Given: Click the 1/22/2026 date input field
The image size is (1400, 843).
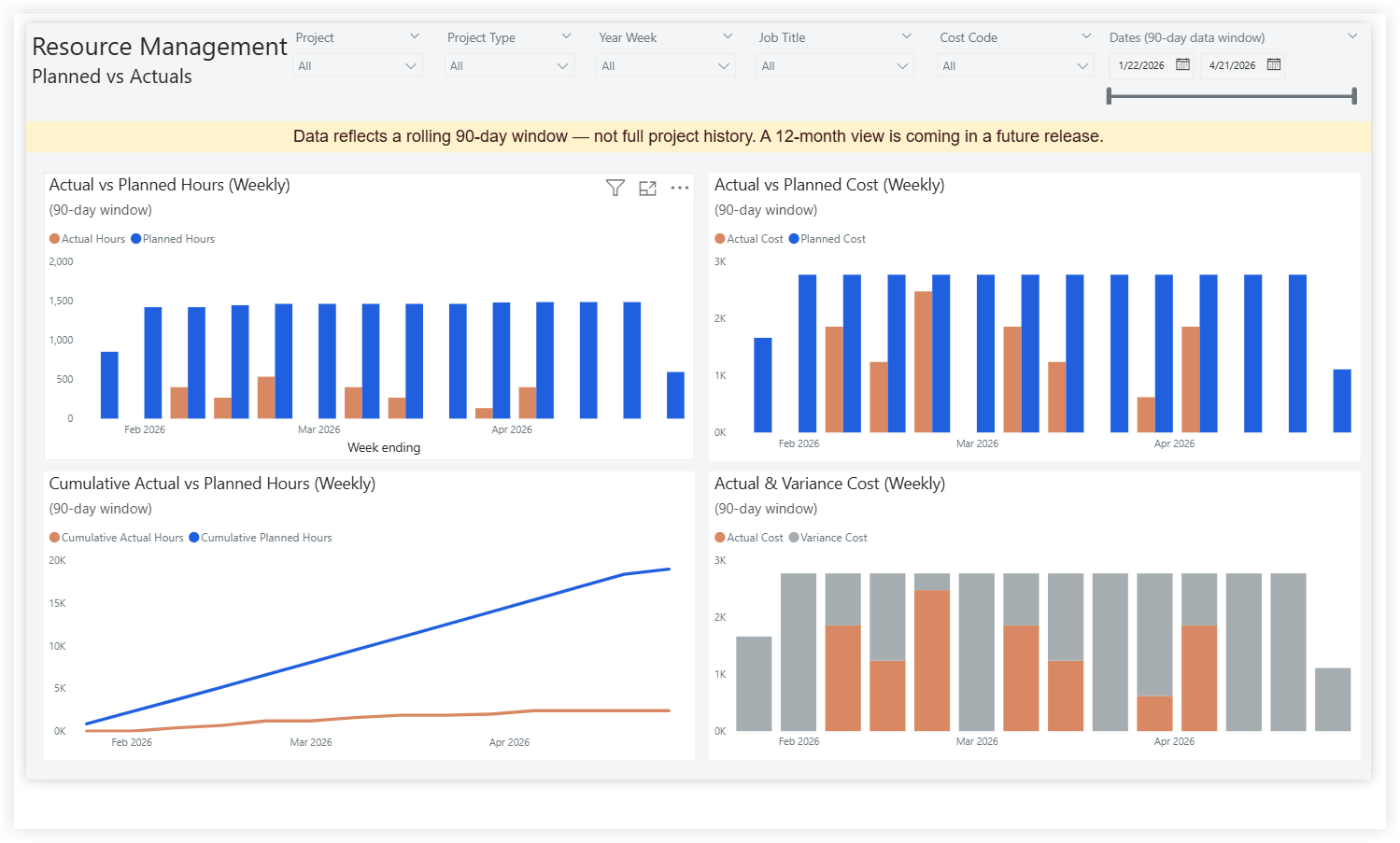Looking at the screenshot, I should pos(1144,65).
